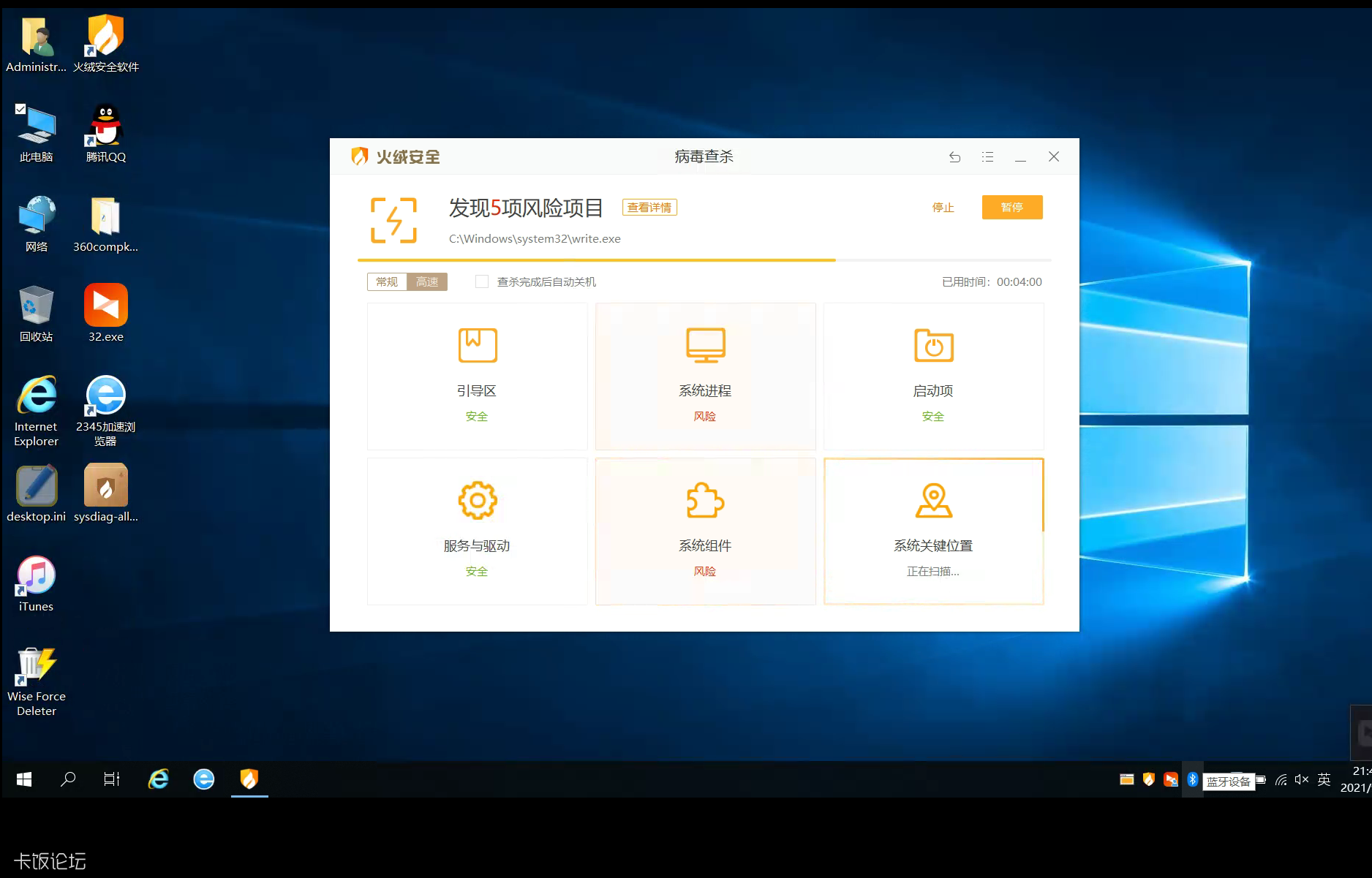
Task: Select the sysdiag-all installer desktop icon
Action: click(x=106, y=493)
